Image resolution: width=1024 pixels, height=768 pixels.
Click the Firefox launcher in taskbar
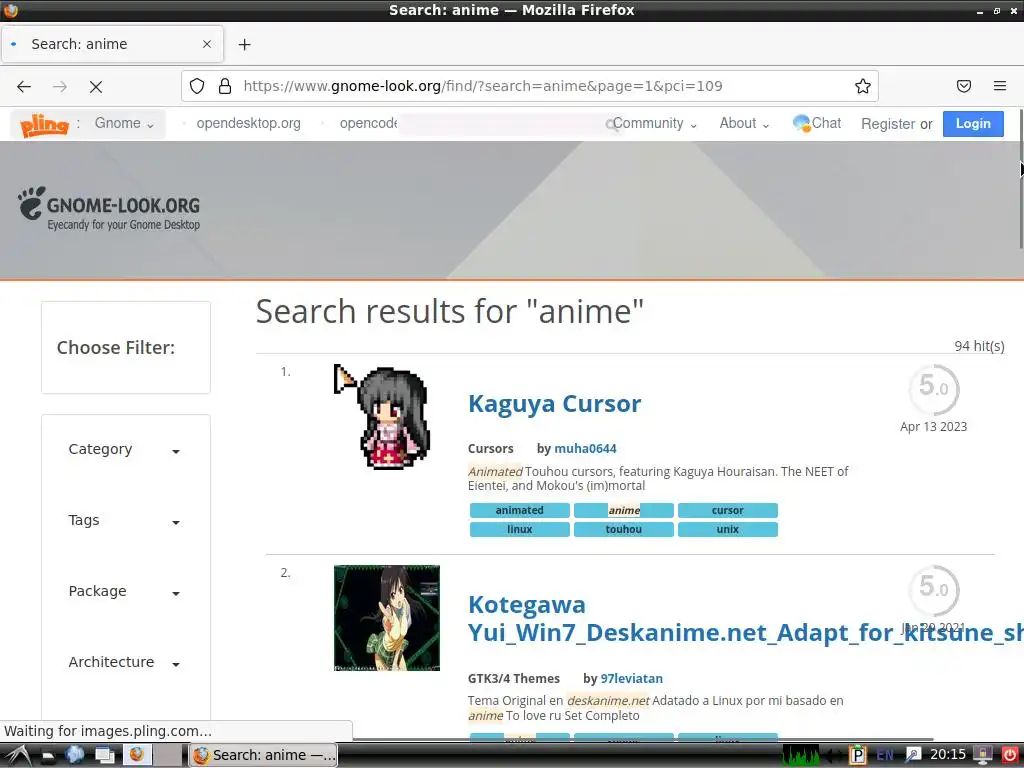click(x=136, y=755)
